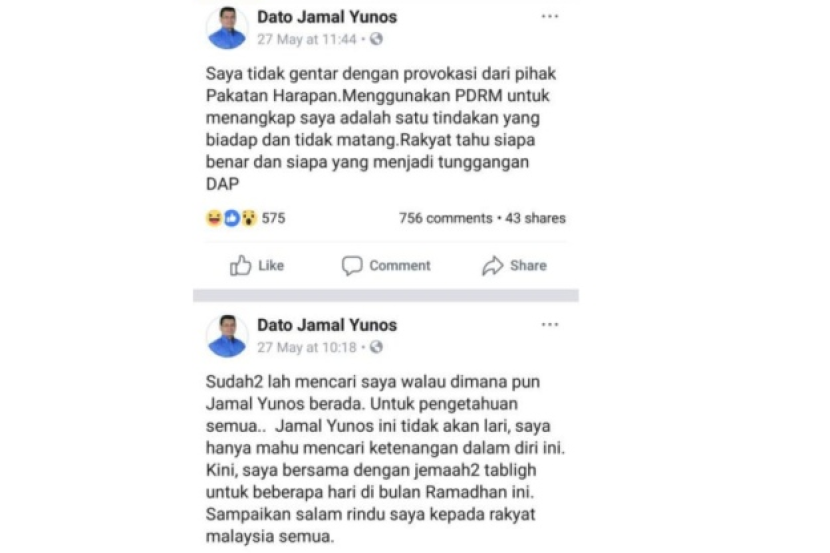View the 43 shares list

tap(535, 218)
